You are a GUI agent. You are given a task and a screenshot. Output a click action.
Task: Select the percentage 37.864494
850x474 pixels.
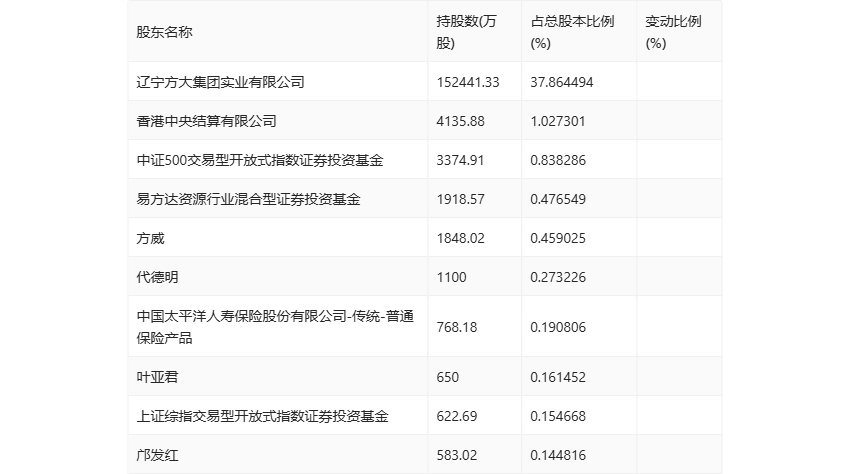coord(562,82)
